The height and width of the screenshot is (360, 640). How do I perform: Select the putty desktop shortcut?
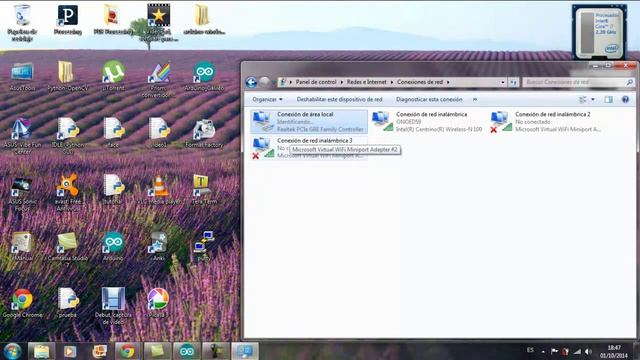click(x=204, y=247)
